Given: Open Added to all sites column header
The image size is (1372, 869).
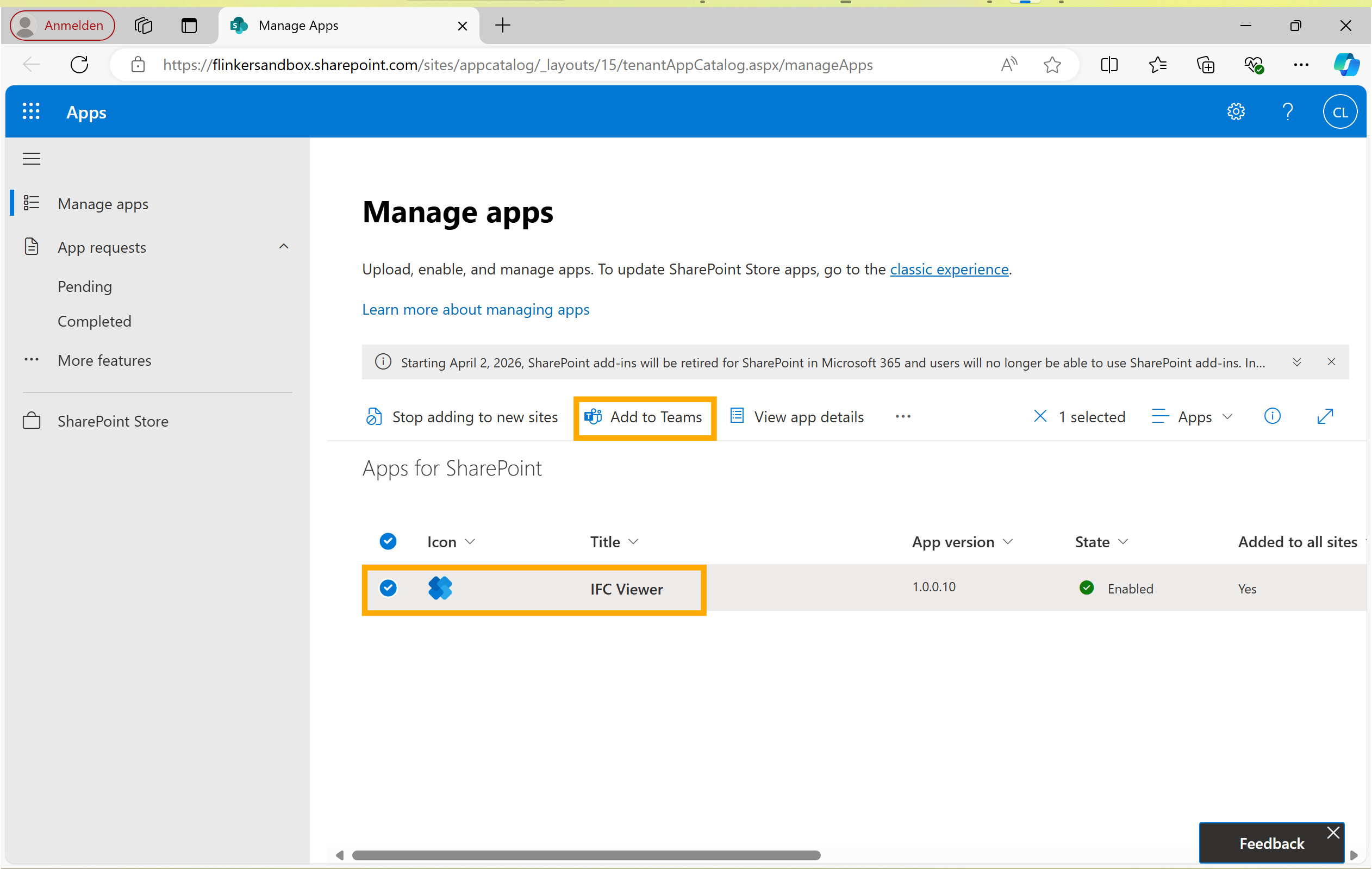Looking at the screenshot, I should [1298, 541].
